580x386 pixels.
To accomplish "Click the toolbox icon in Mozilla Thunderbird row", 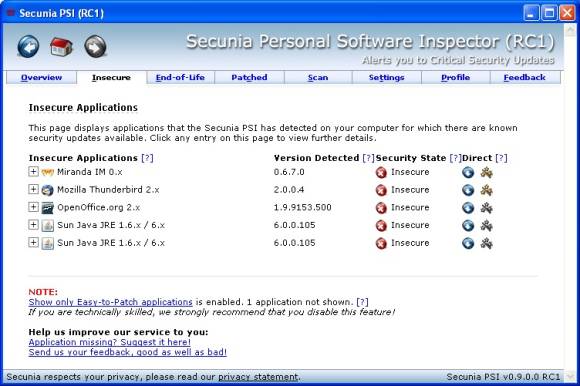I will tap(486, 190).
